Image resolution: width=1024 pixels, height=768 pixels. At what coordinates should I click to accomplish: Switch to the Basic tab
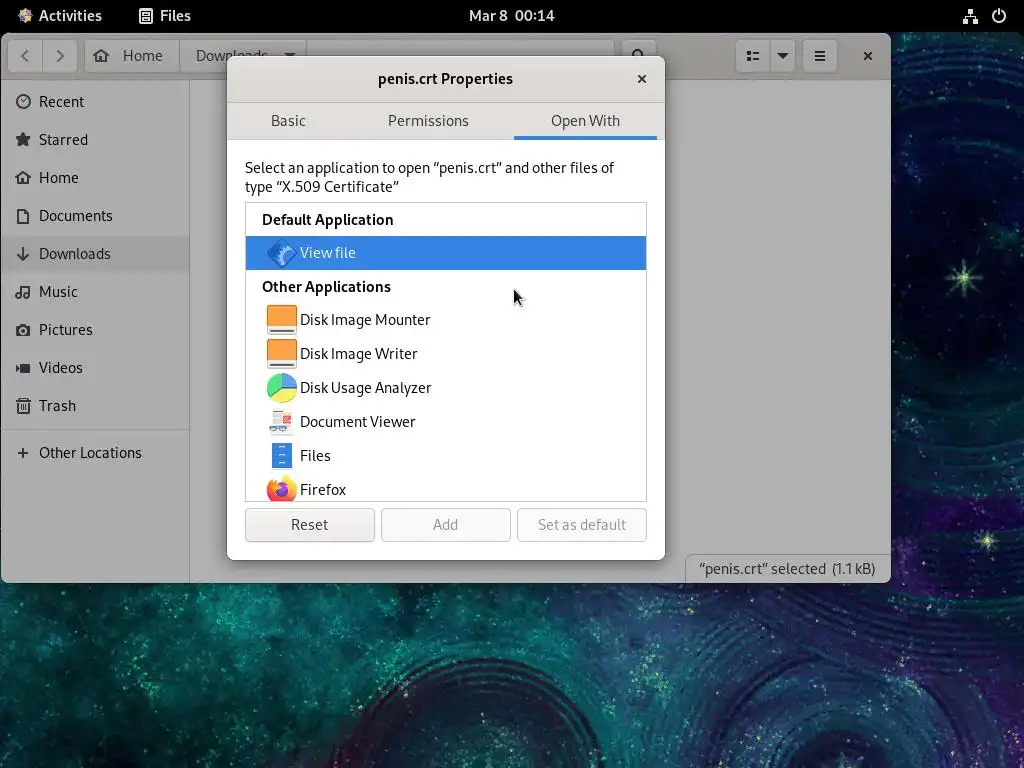[288, 121]
